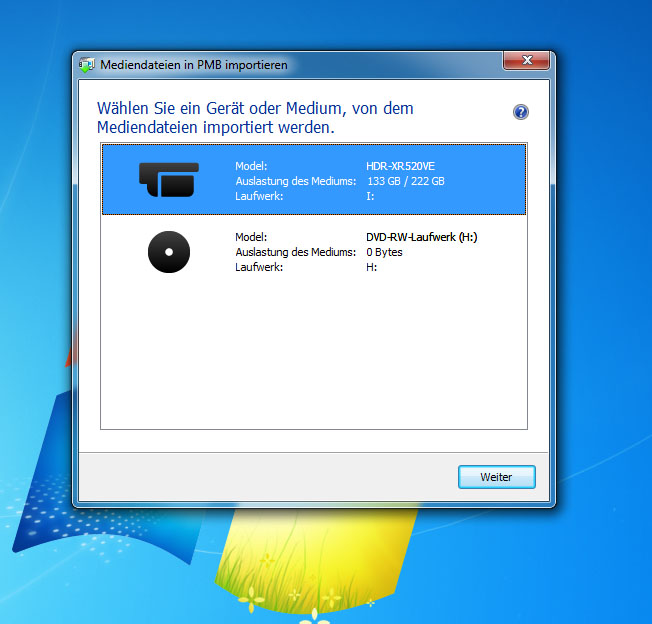Click the DVD disc icon
The width and height of the screenshot is (652, 624).
pos(168,251)
